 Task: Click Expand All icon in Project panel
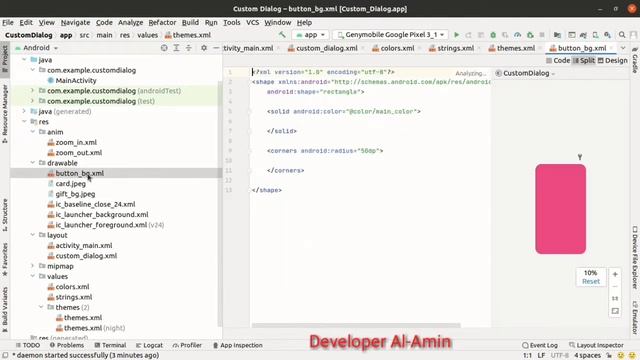pos(176,48)
